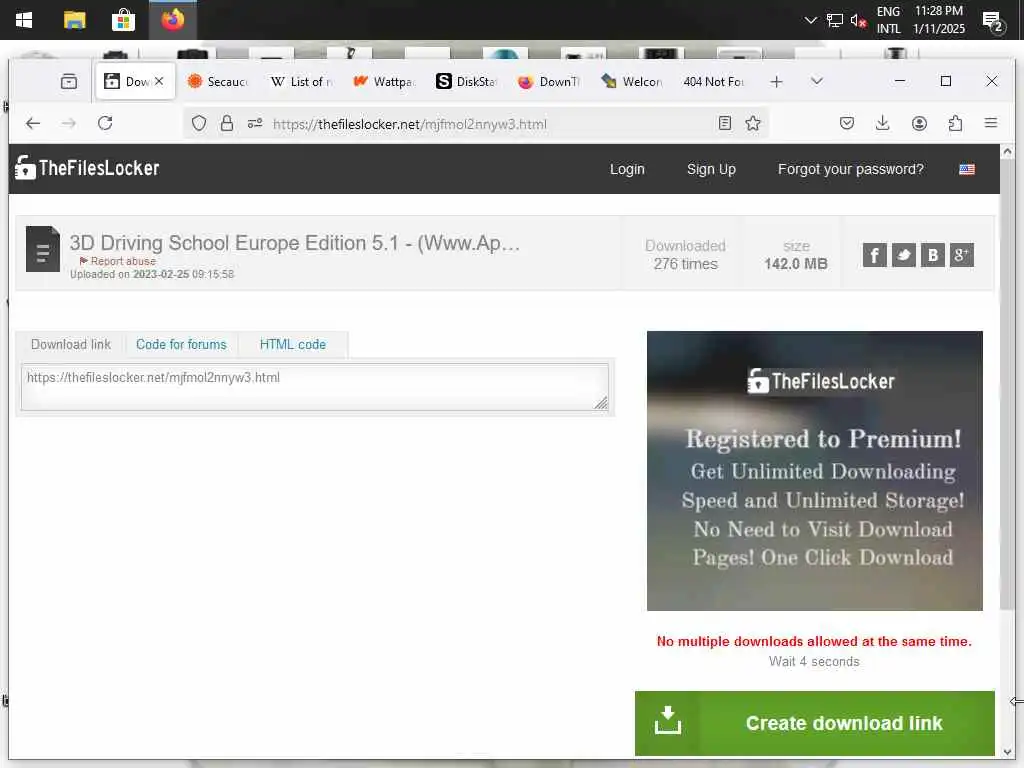Click the 3D Driving School file title

(295, 243)
